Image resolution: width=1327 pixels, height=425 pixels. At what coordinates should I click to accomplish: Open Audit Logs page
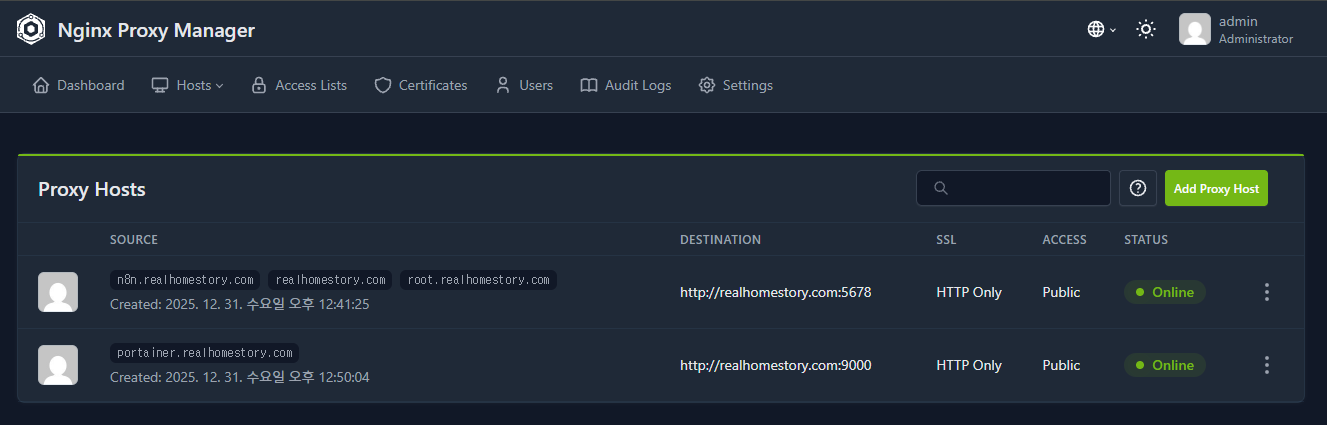pyautogui.click(x=626, y=85)
